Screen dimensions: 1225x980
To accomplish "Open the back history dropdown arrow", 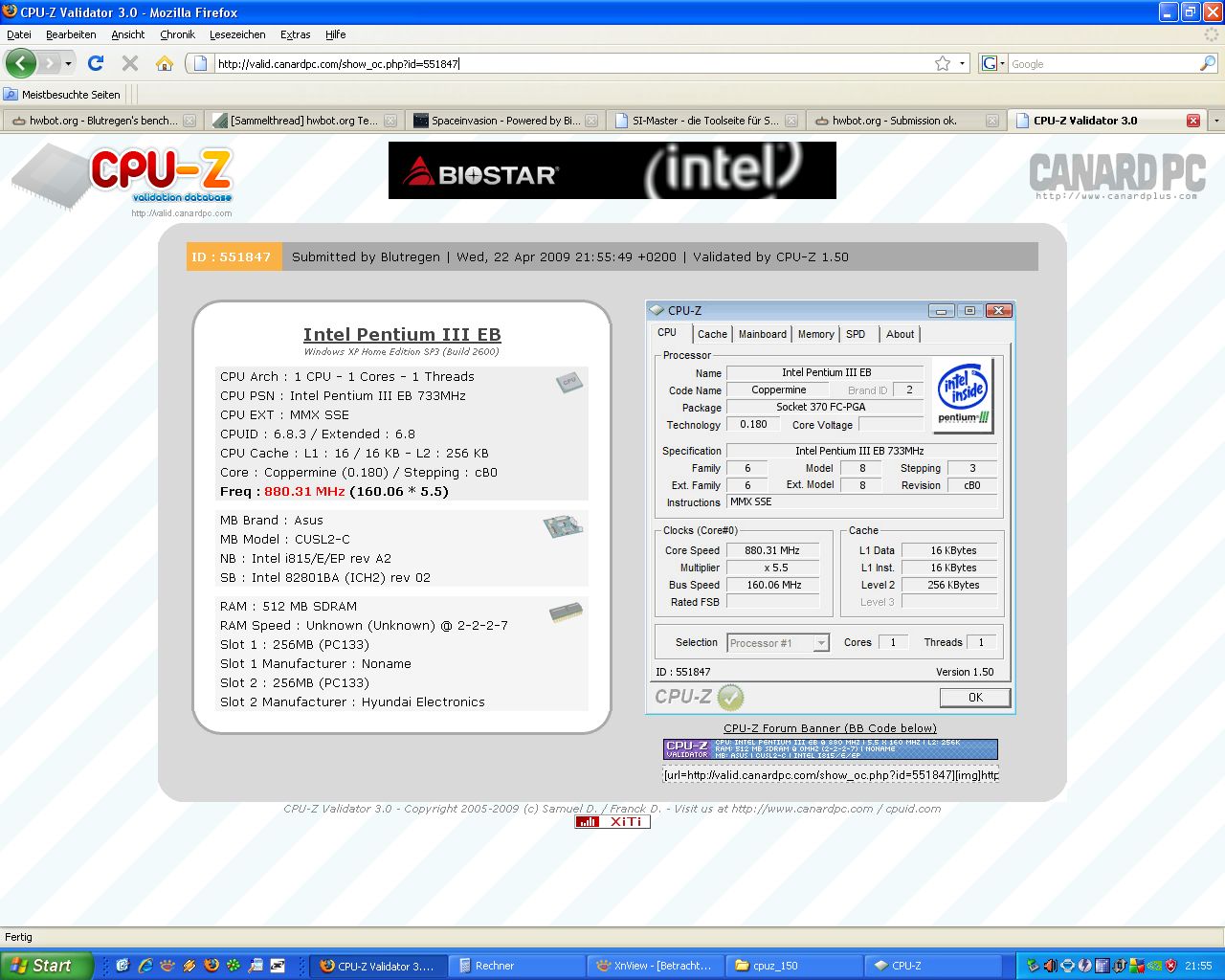I will 68,63.
